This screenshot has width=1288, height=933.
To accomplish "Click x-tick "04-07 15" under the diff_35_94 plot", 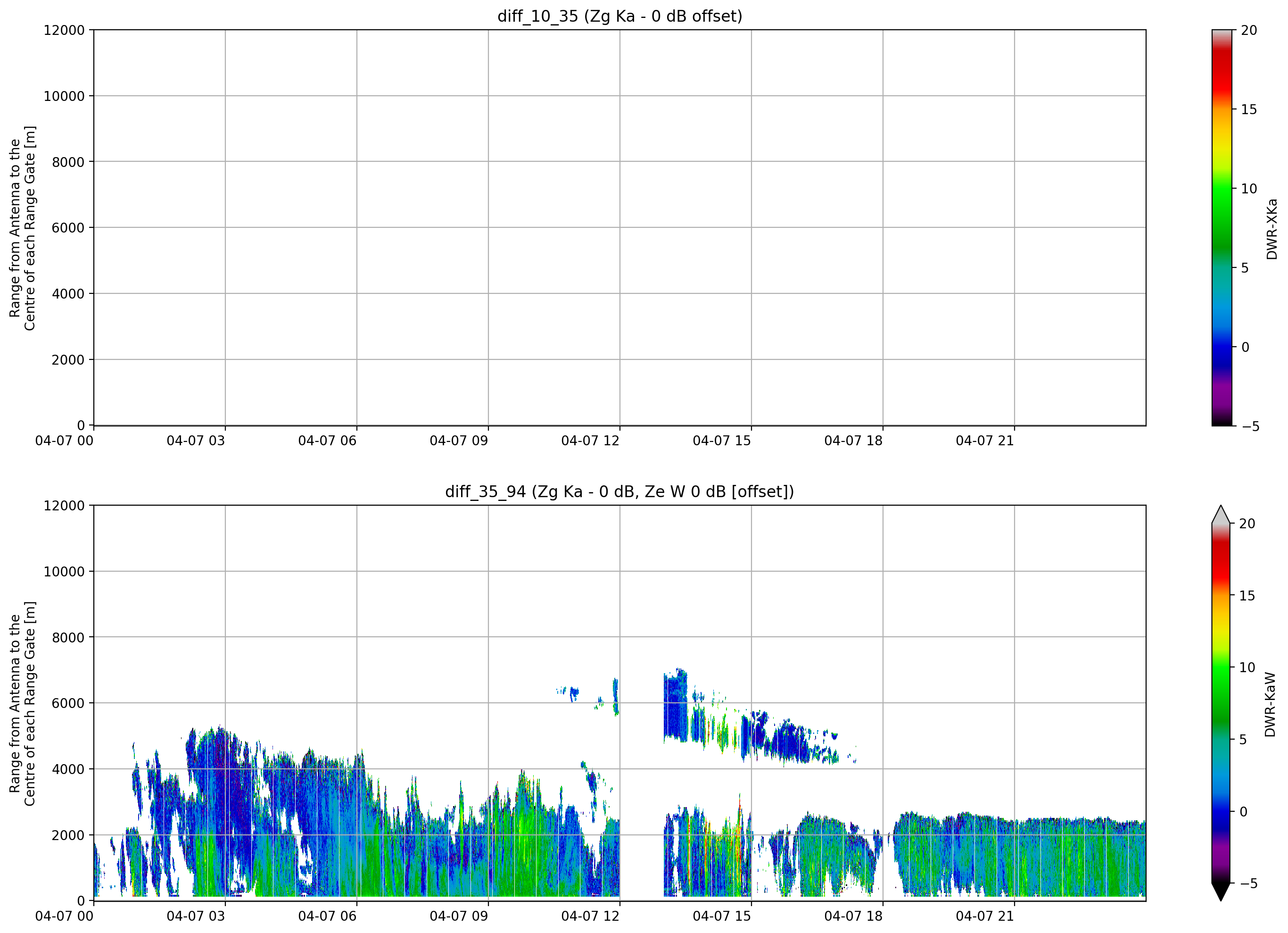I will (722, 916).
